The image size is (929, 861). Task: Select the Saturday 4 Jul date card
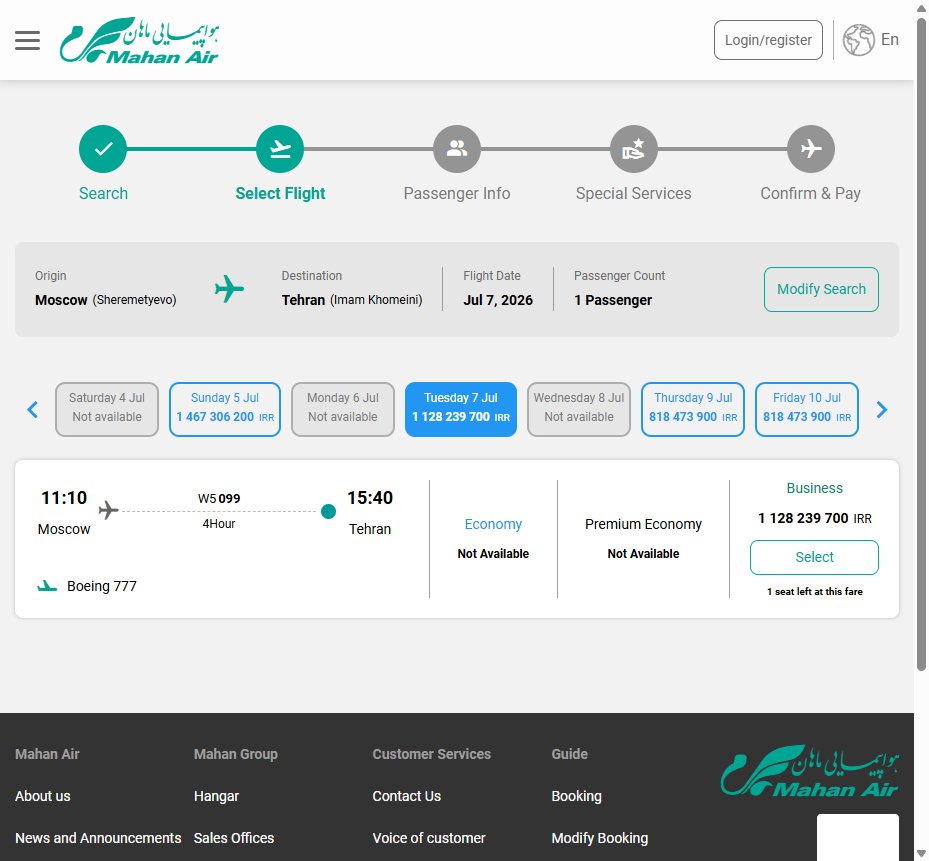pos(107,409)
